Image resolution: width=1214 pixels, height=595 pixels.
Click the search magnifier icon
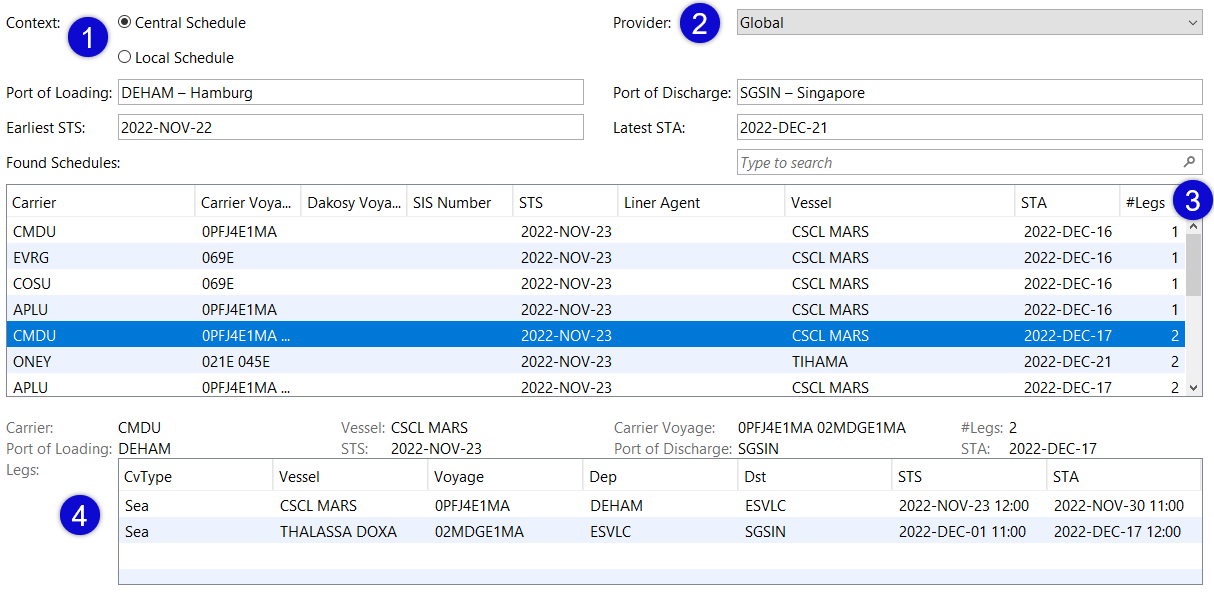[x=1188, y=161]
